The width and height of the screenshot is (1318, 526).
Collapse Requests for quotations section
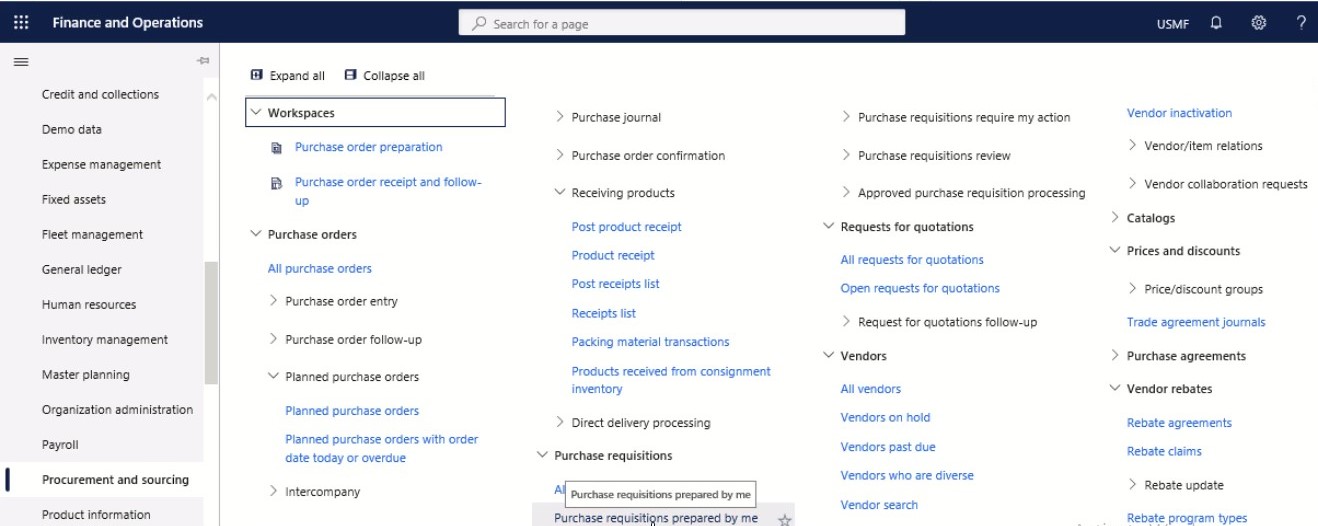tap(829, 226)
